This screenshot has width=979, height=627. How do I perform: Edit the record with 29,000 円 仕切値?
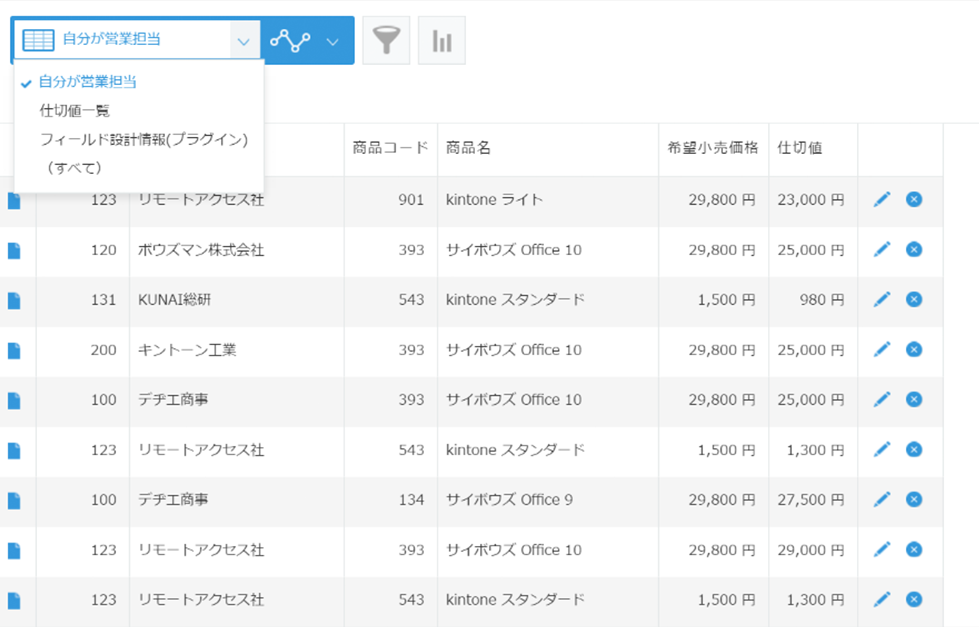coord(882,549)
